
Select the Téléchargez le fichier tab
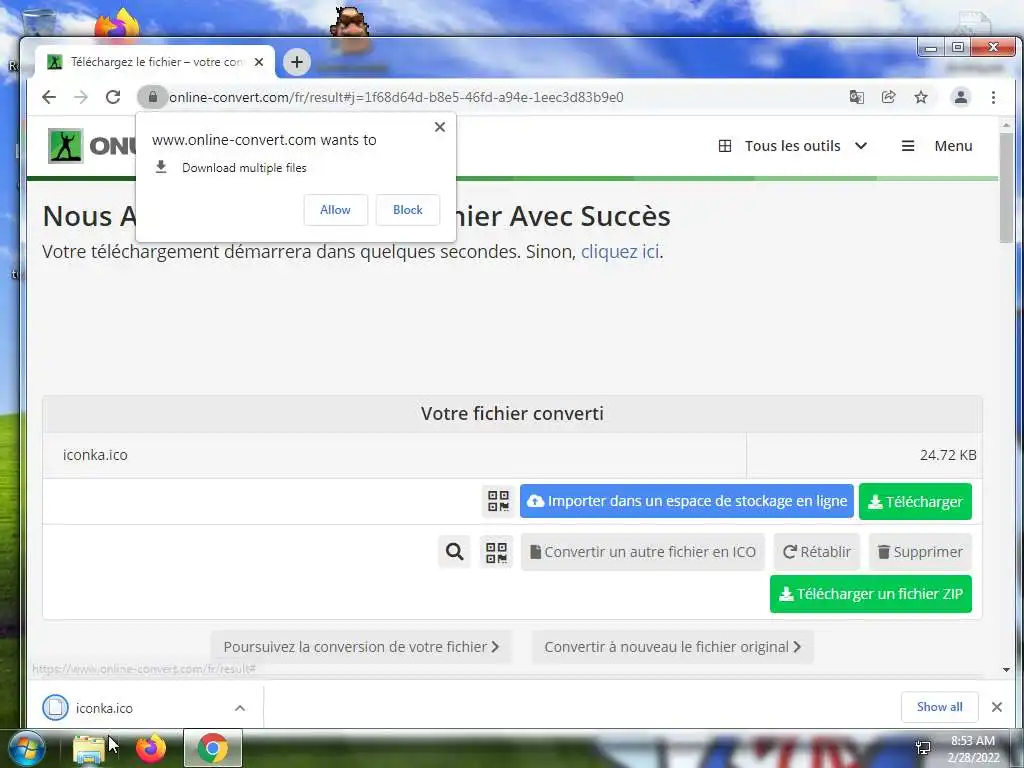pos(155,62)
